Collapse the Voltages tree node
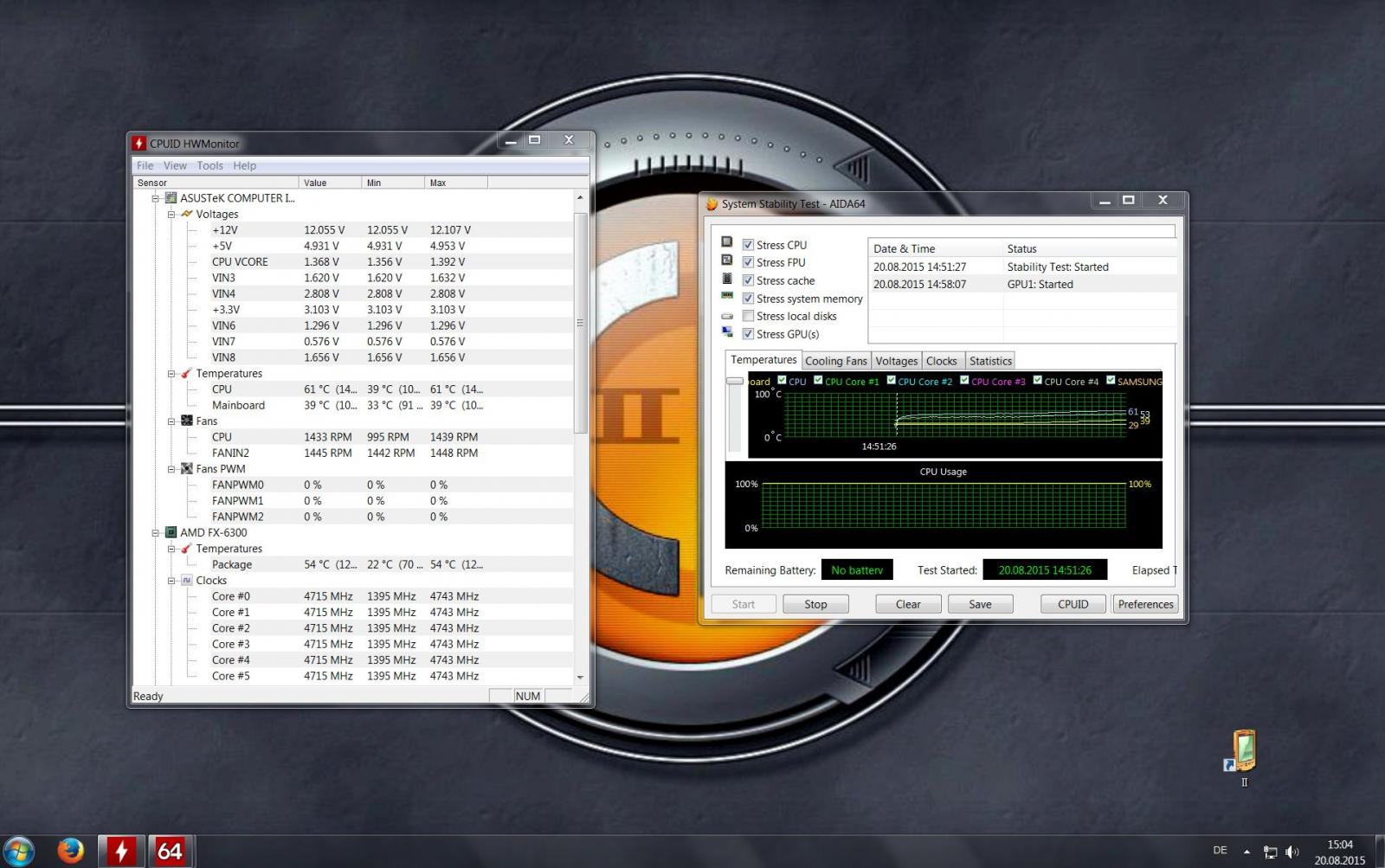This screenshot has width=1385, height=868. point(171,214)
